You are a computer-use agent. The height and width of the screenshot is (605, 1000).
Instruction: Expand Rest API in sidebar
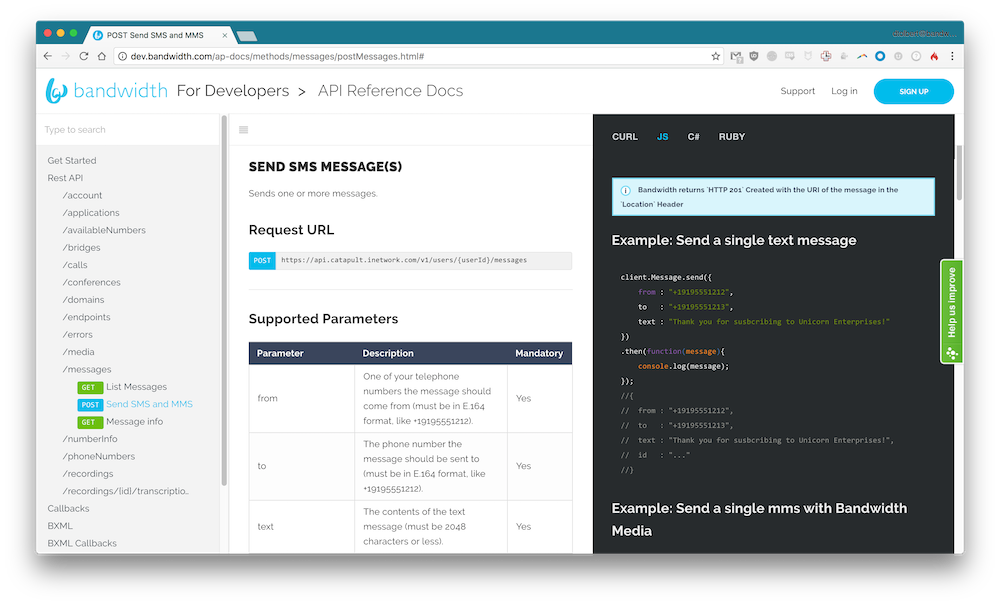[x=65, y=178]
